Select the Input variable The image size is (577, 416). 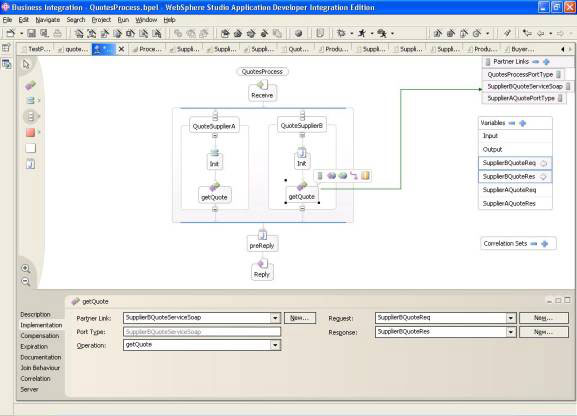[515, 136]
